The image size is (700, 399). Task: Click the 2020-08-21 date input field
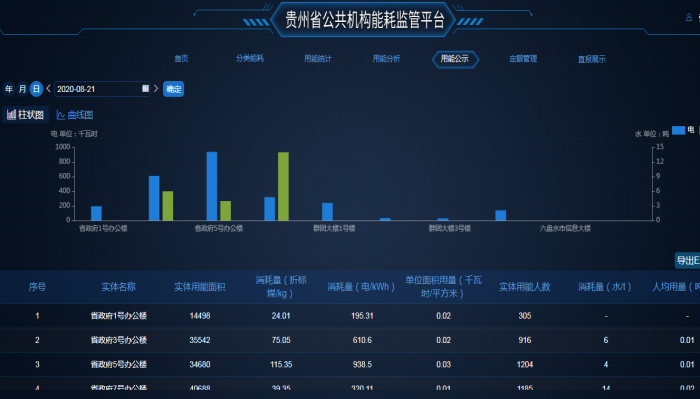click(102, 89)
